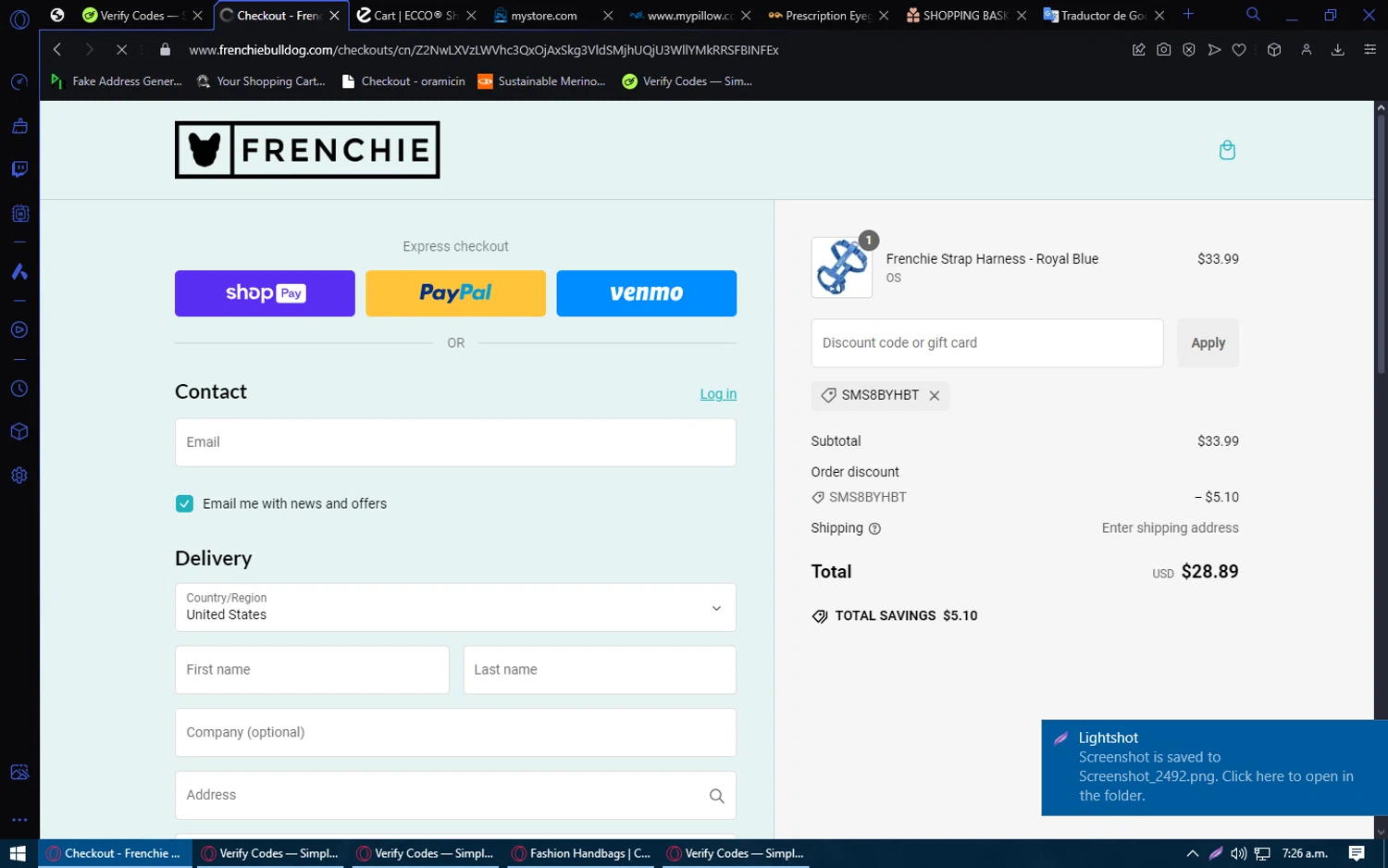Click the First name field
This screenshot has height=868, width=1388.
tap(312, 670)
